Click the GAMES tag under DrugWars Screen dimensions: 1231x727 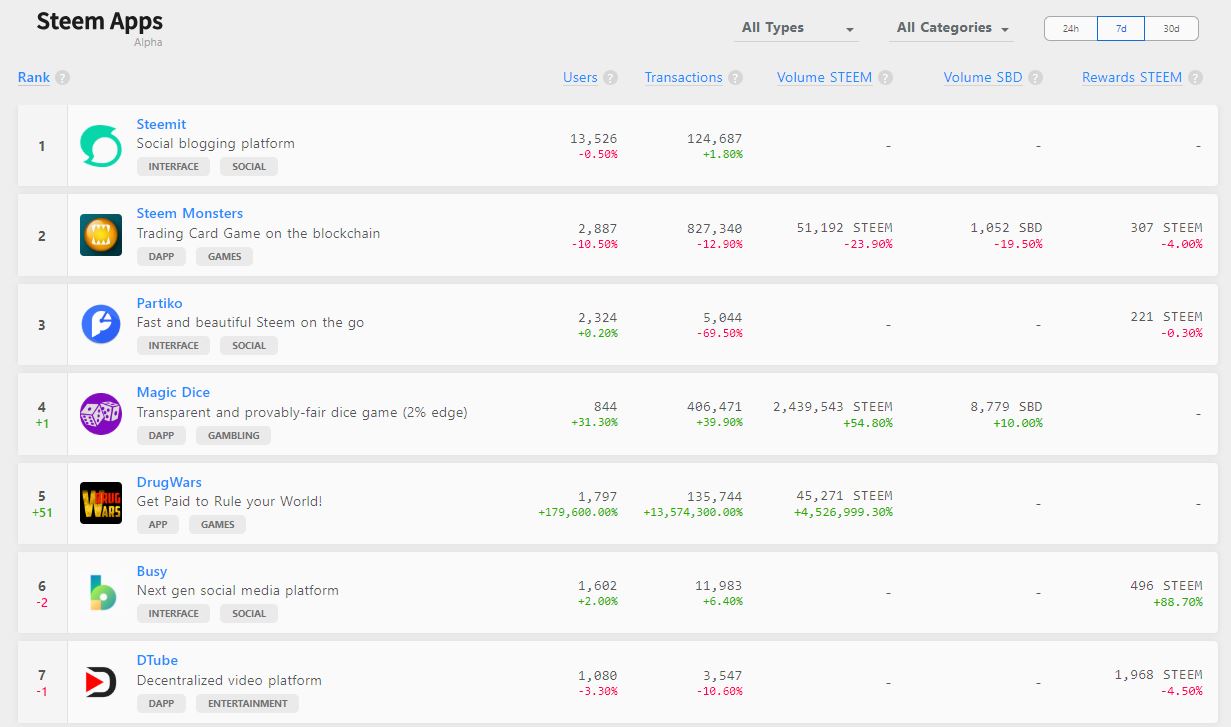coord(217,524)
